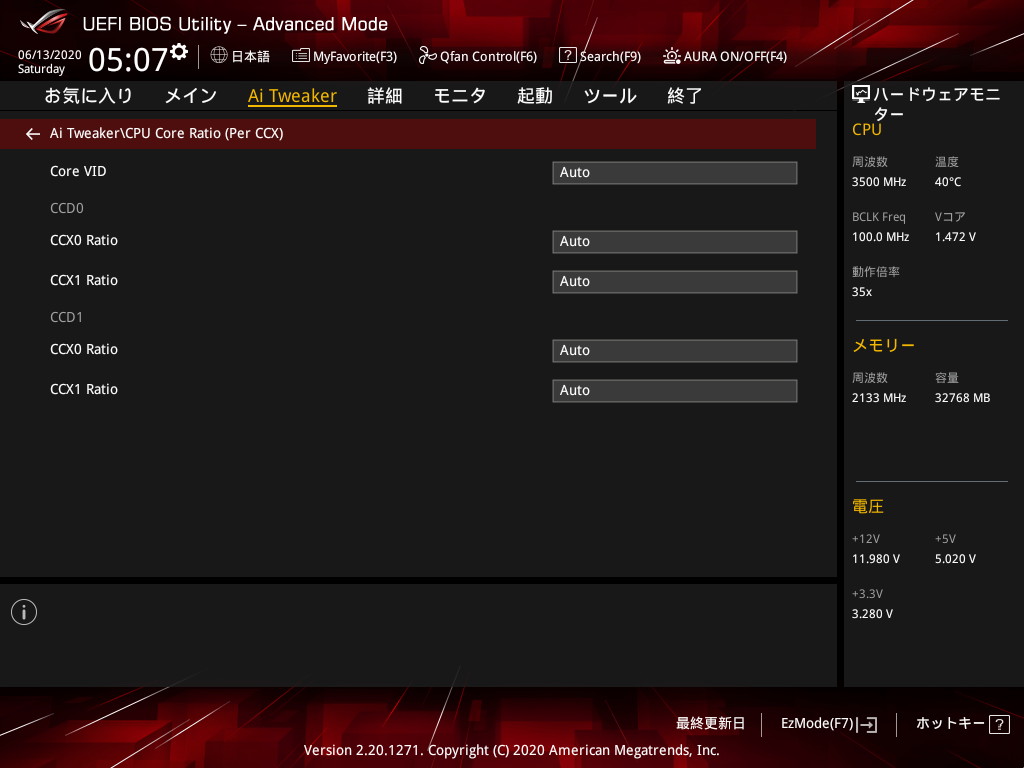1024x768 pixels.
Task: Click the ROG logo
Action: click(44, 22)
